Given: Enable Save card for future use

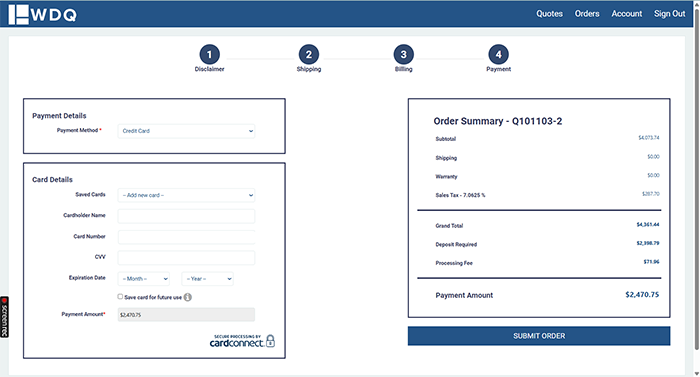Looking at the screenshot, I should pyautogui.click(x=120, y=297).
